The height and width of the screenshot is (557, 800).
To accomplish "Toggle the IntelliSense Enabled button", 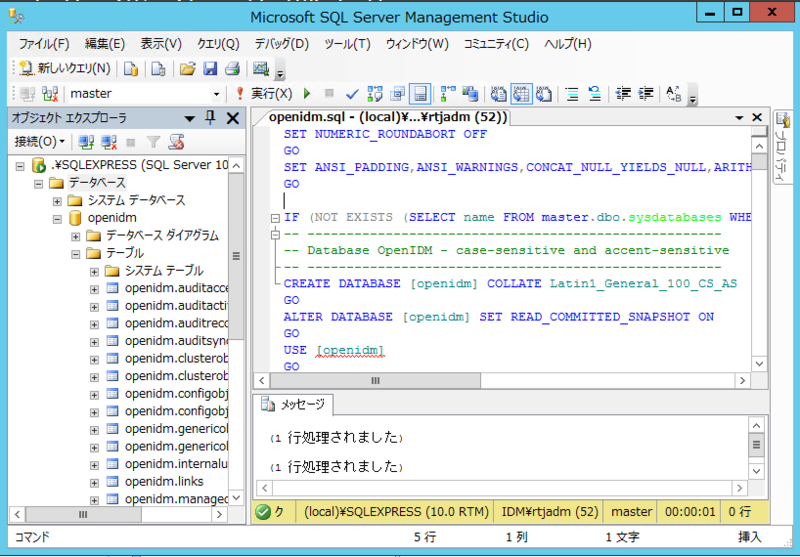I will pyautogui.click(x=420, y=94).
